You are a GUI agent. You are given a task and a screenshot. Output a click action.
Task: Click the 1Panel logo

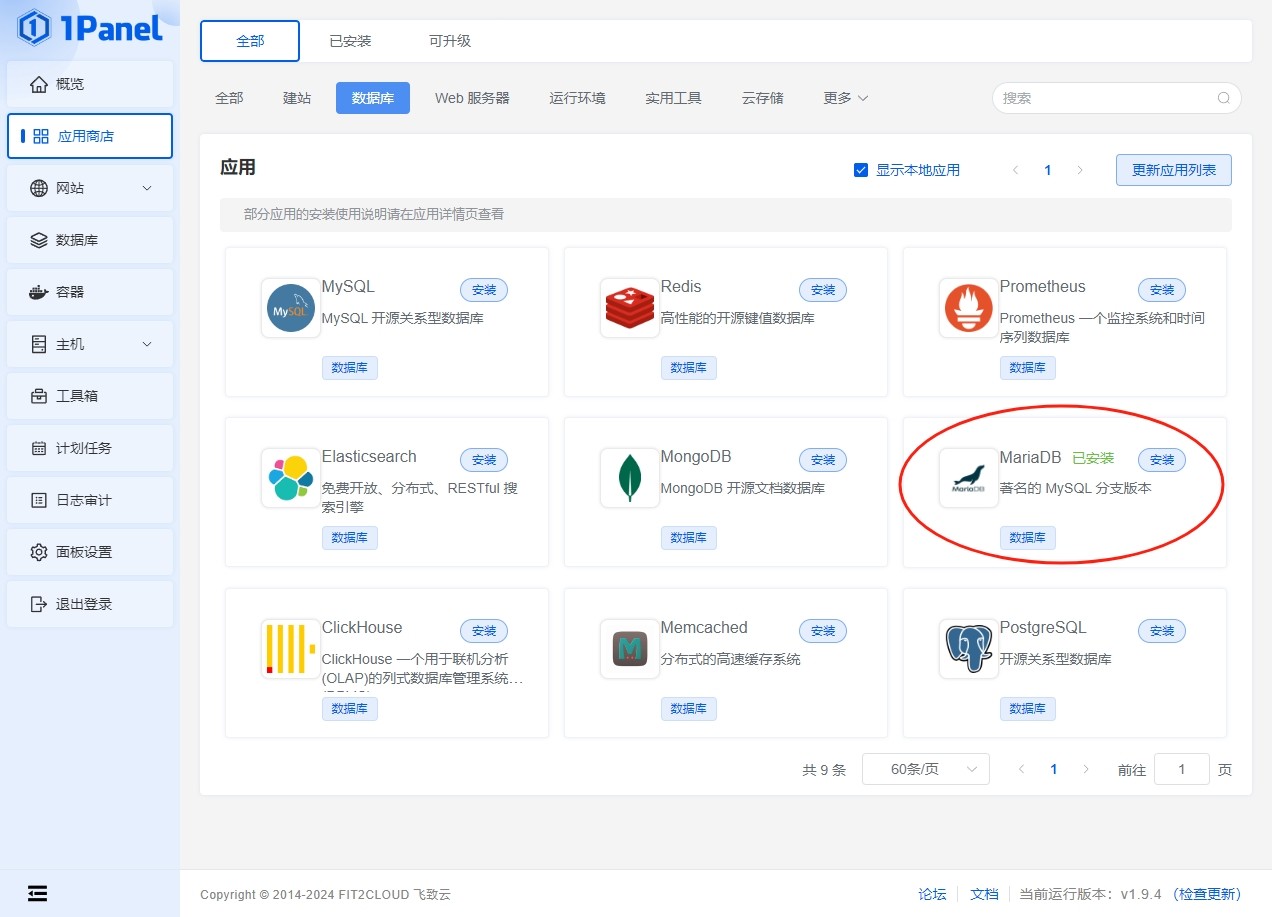pyautogui.click(x=90, y=28)
